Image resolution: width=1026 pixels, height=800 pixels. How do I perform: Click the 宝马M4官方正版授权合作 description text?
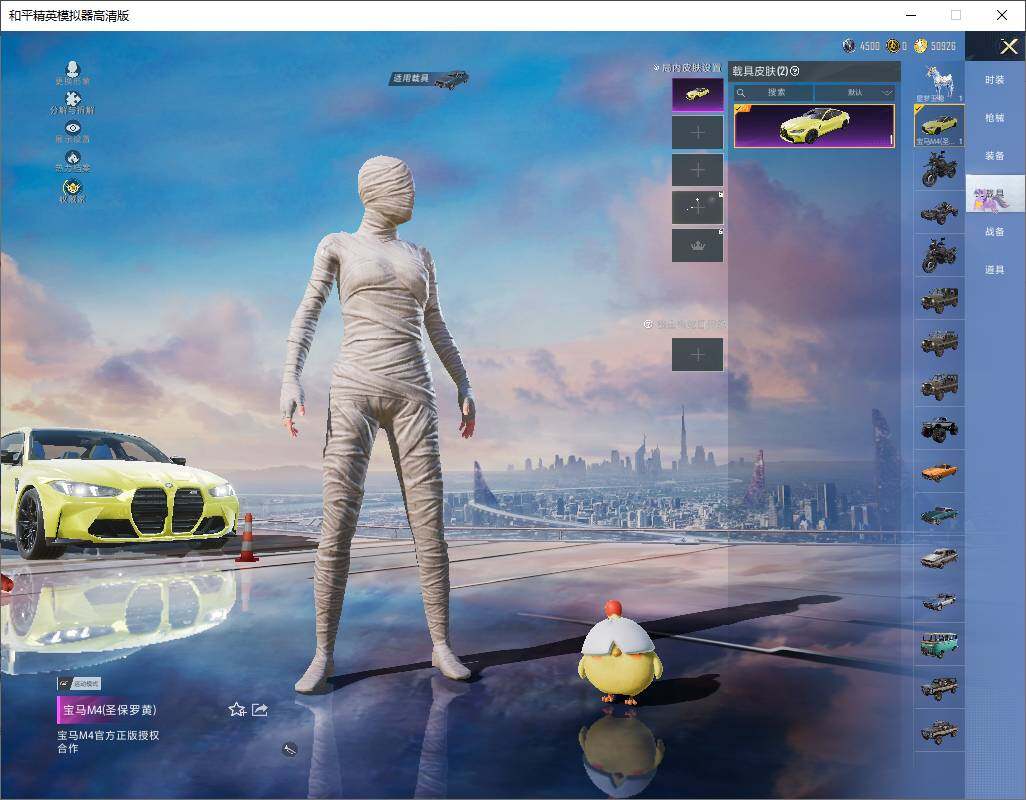point(108,742)
